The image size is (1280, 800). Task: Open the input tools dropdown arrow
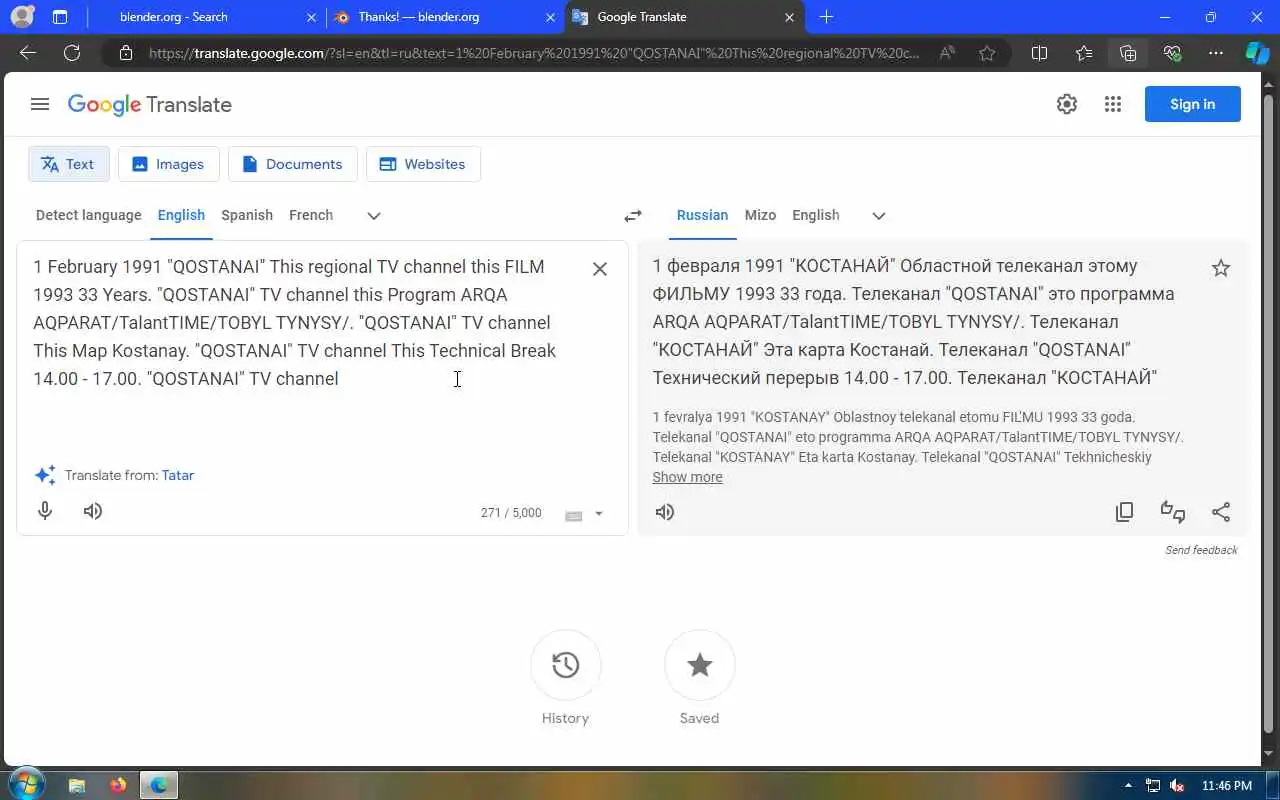click(x=599, y=514)
